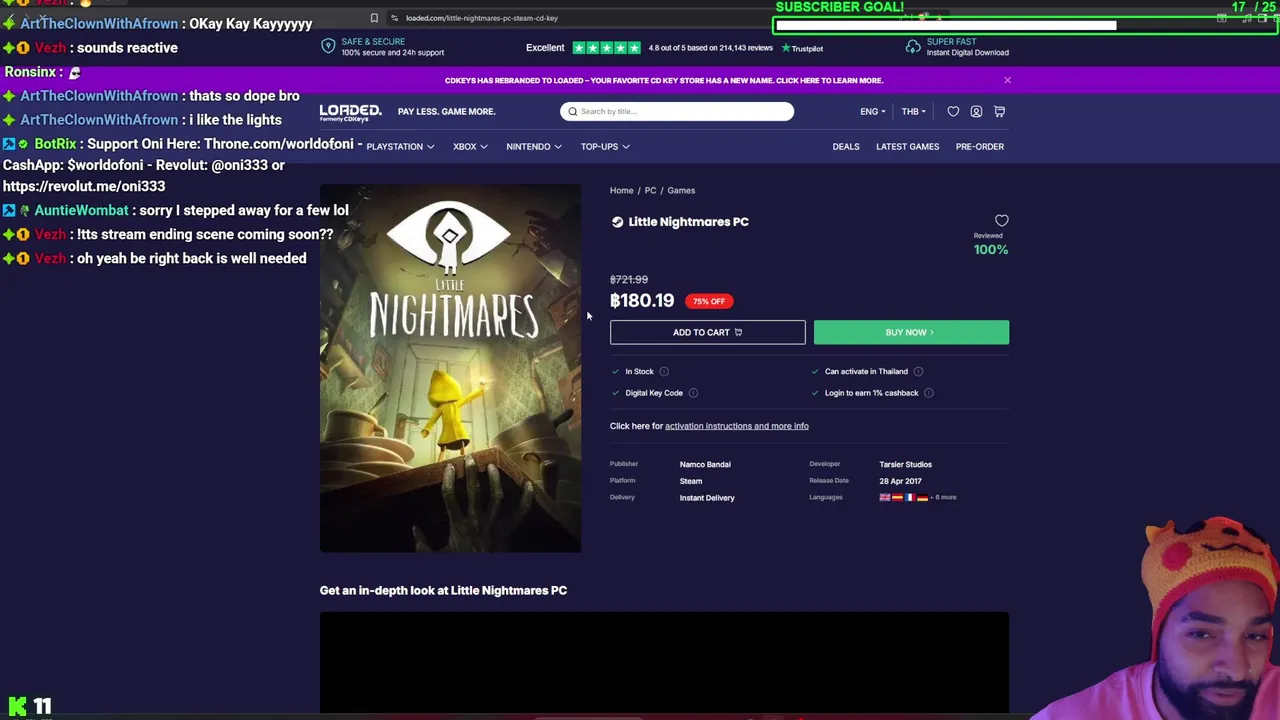Close the purple rebrand banner
Image resolution: width=1280 pixels, height=720 pixels.
(1007, 80)
